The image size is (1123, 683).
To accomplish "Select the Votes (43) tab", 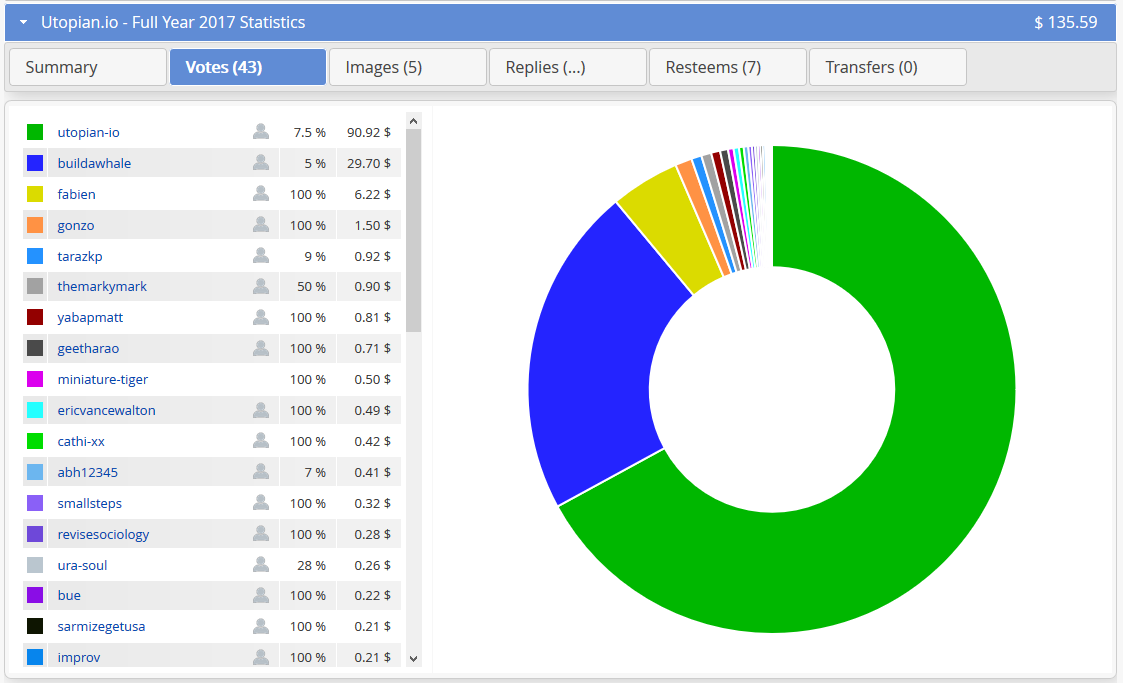I will click(x=248, y=67).
